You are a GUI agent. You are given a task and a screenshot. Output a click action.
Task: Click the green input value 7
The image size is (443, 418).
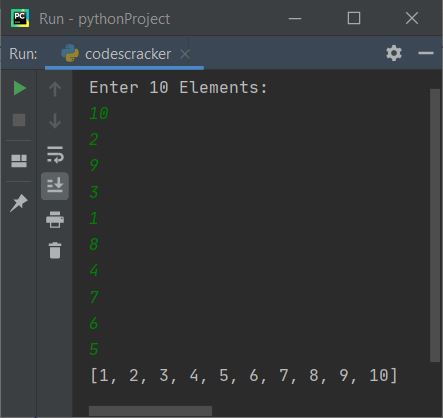94,297
